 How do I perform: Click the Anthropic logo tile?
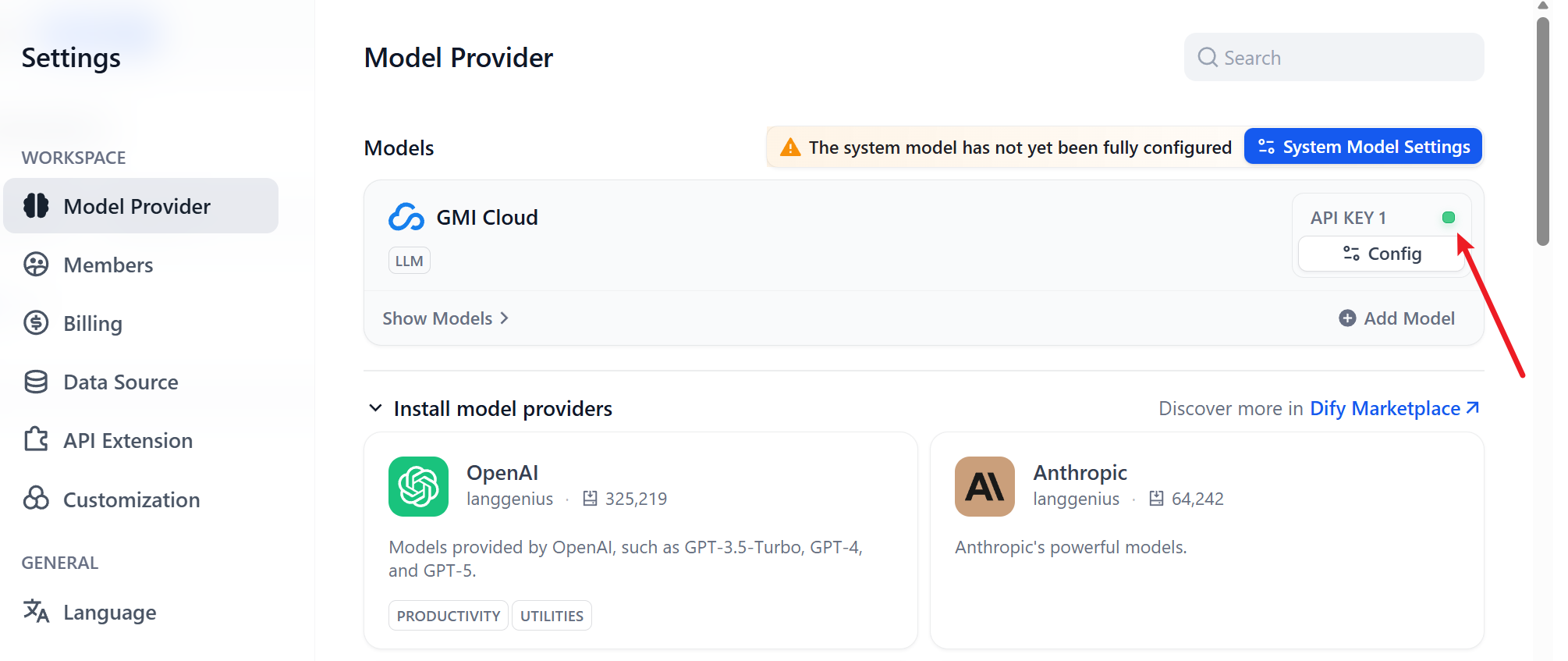984,486
